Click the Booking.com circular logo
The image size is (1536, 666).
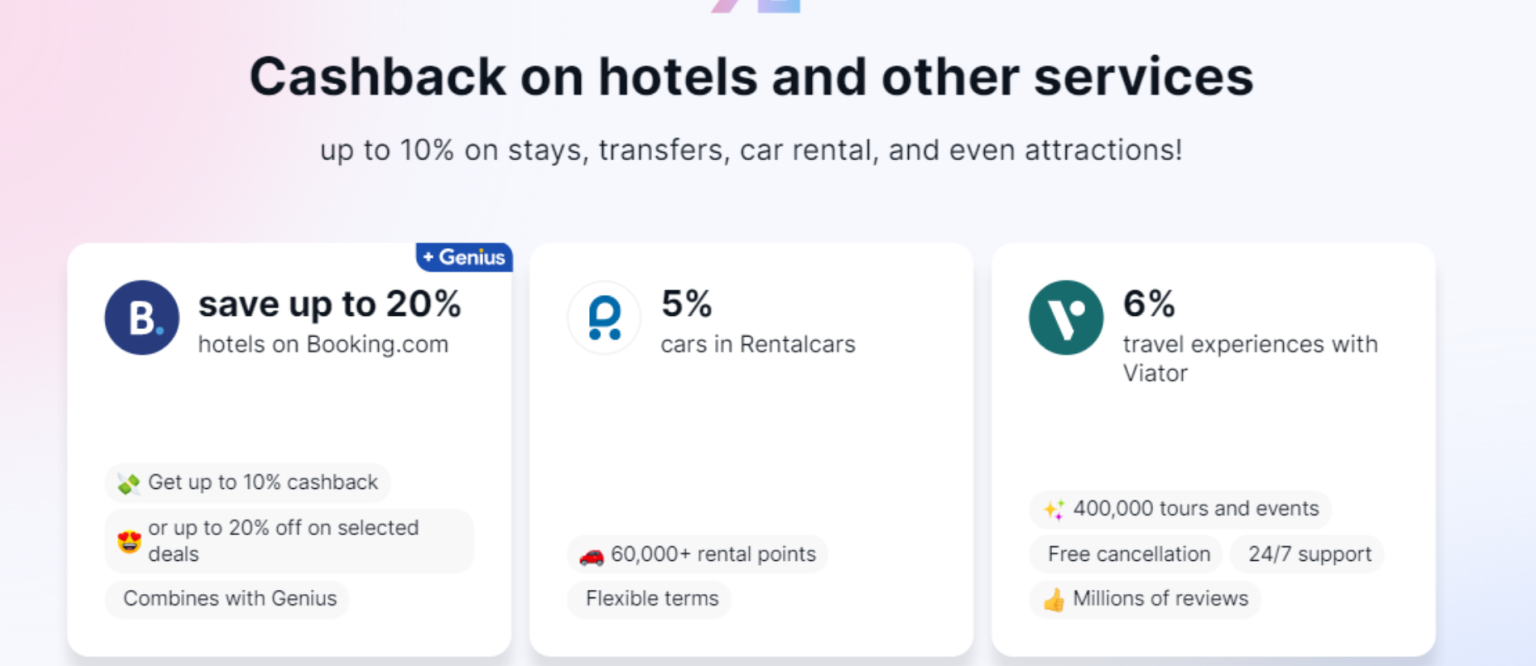141,318
